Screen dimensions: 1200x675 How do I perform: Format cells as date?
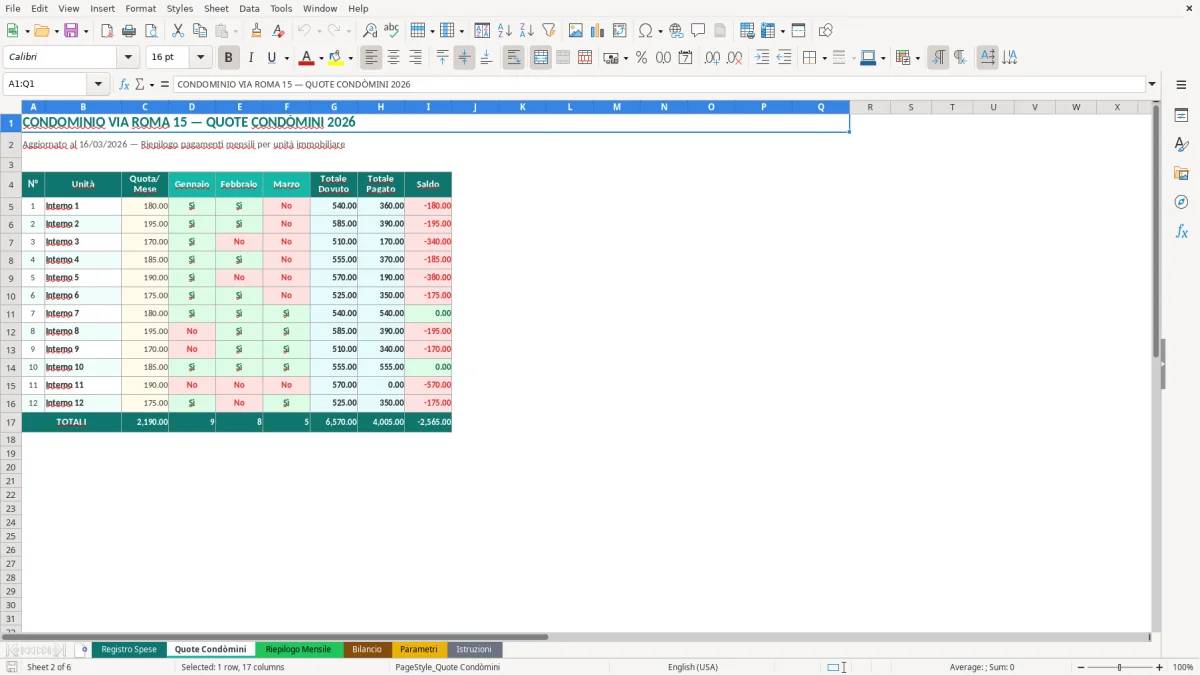pyautogui.click(x=685, y=58)
